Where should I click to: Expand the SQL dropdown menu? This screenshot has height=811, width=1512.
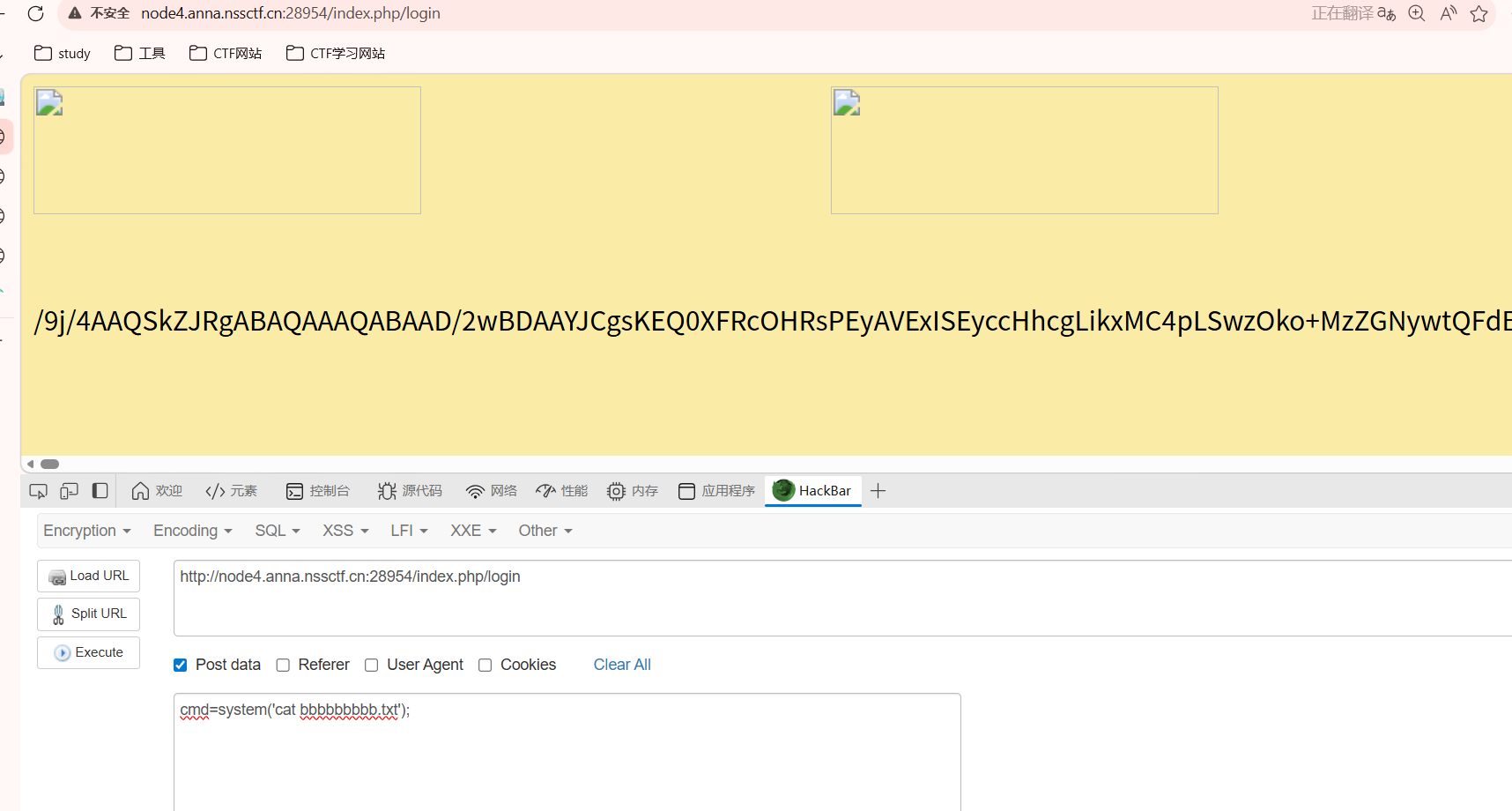(x=278, y=531)
